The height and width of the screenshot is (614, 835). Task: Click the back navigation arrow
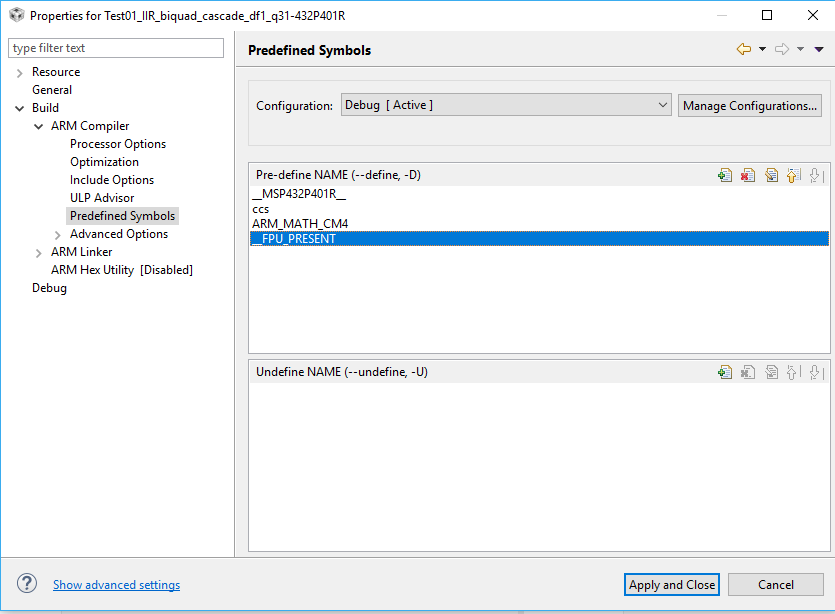[x=743, y=49]
